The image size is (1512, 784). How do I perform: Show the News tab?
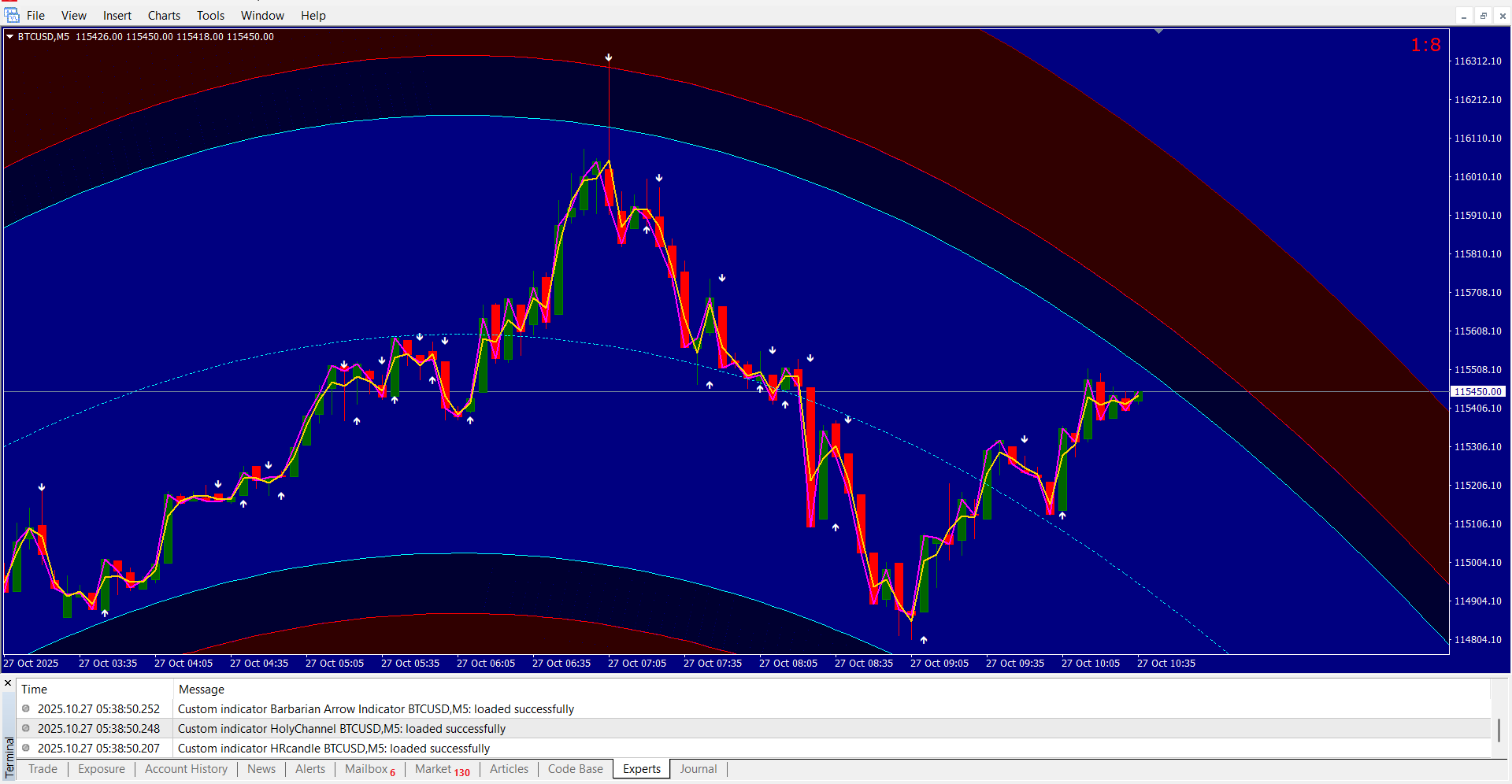261,769
